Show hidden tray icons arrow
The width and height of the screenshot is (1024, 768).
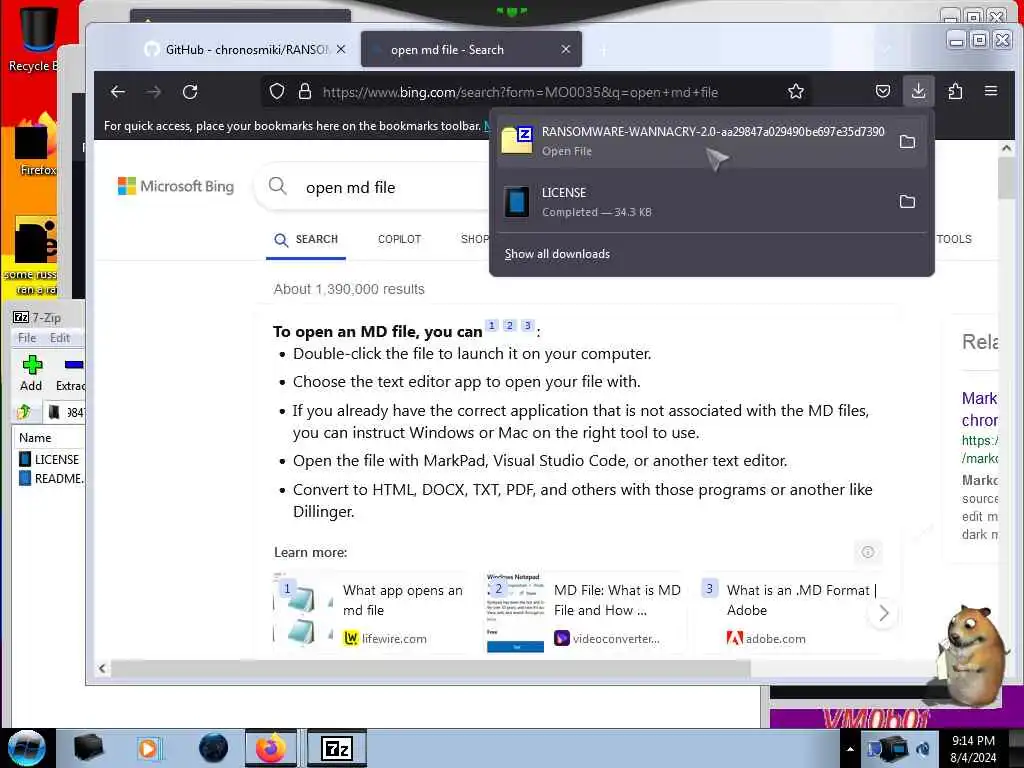point(850,748)
